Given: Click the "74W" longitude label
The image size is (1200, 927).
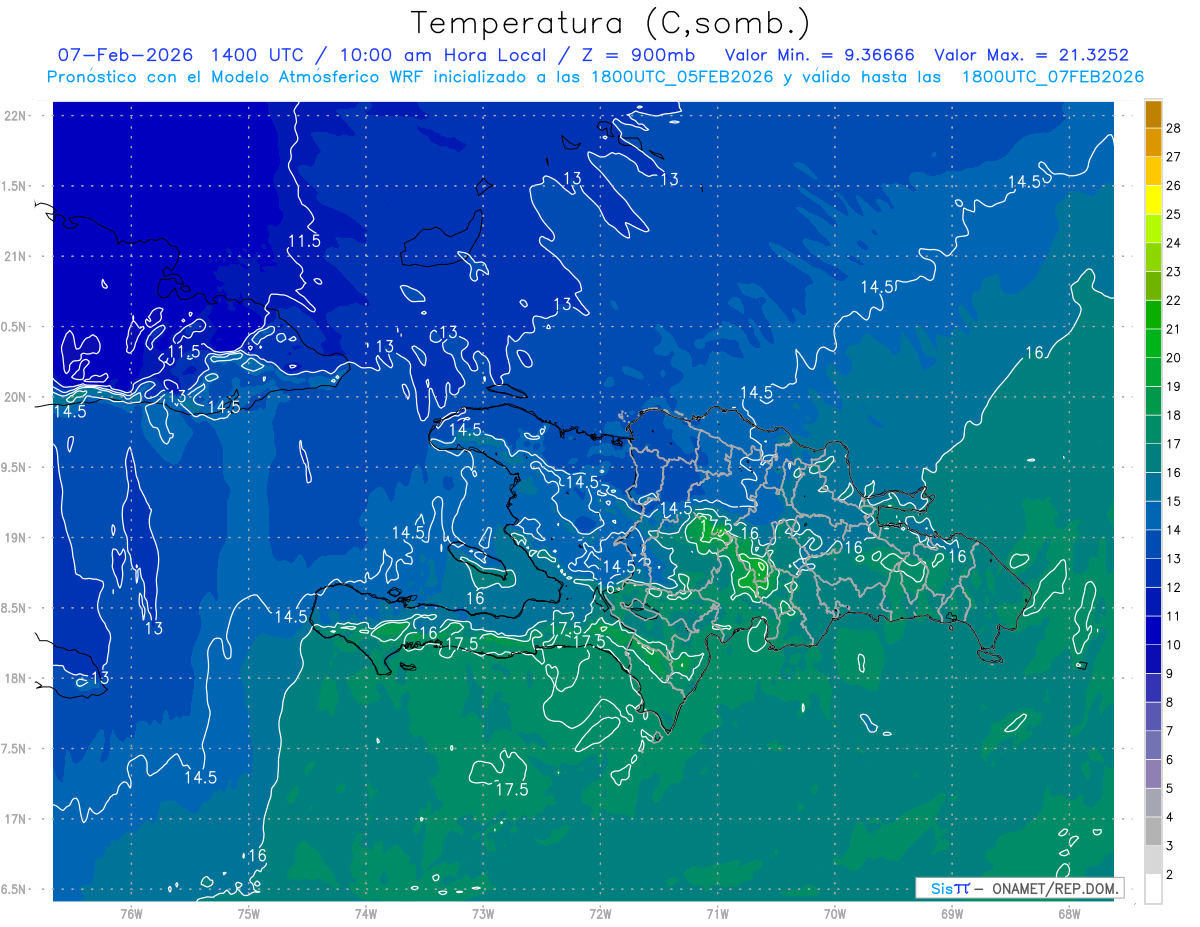Looking at the screenshot, I should point(365,913).
